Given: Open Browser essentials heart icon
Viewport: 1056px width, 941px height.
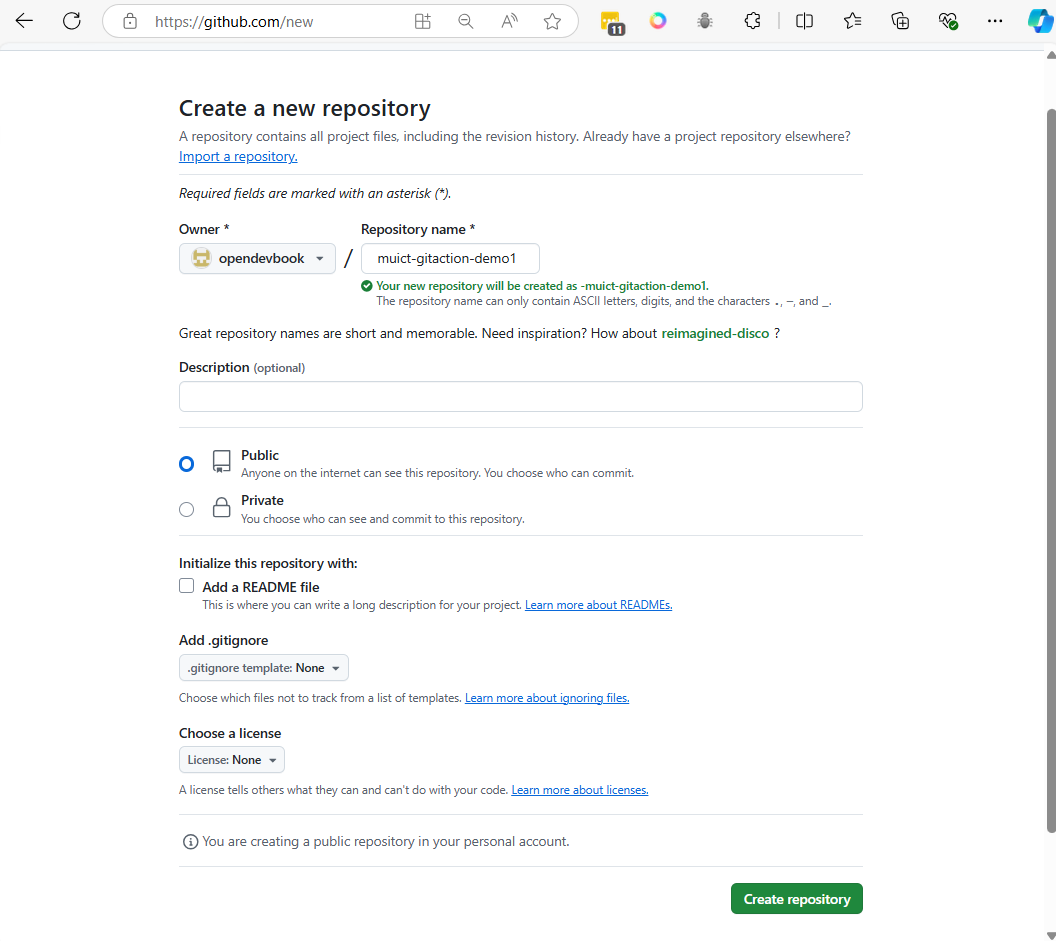Looking at the screenshot, I should point(948,21).
